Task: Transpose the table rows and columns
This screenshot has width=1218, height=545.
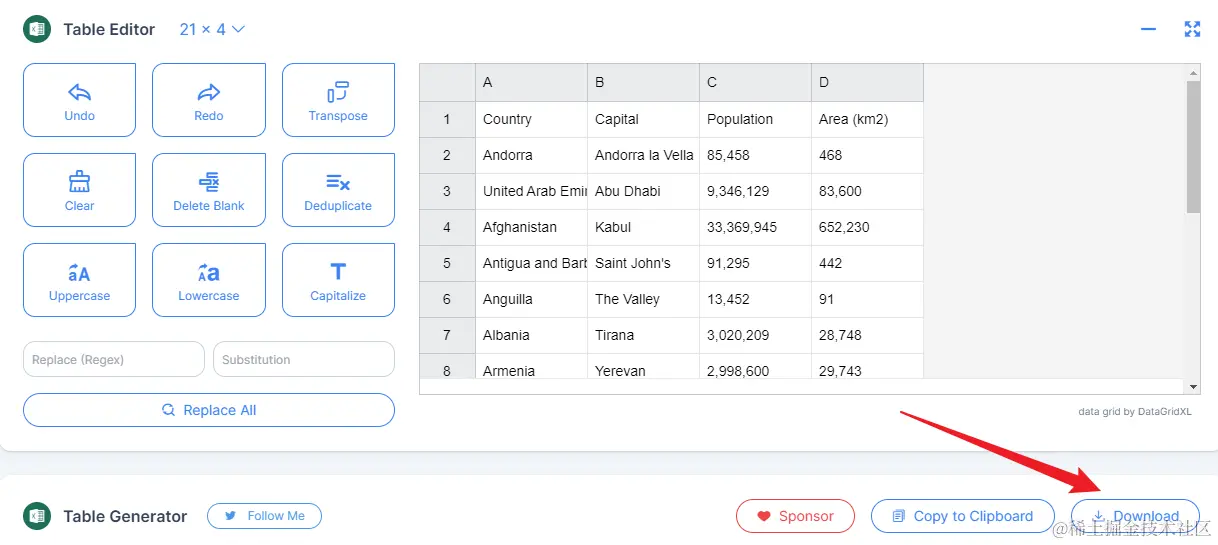Action: (x=338, y=100)
